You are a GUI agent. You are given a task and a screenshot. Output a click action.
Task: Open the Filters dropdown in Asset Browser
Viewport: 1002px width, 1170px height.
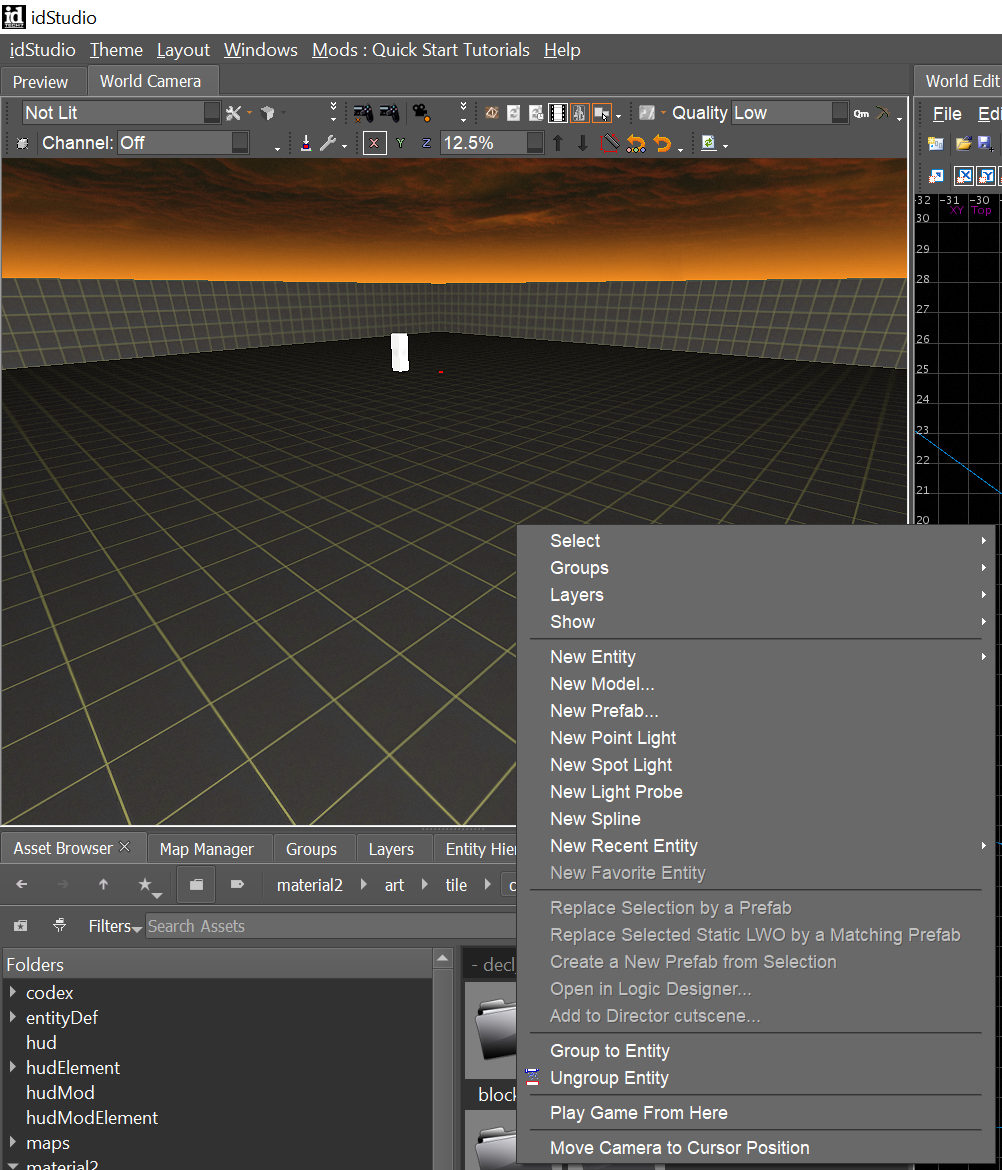point(115,926)
